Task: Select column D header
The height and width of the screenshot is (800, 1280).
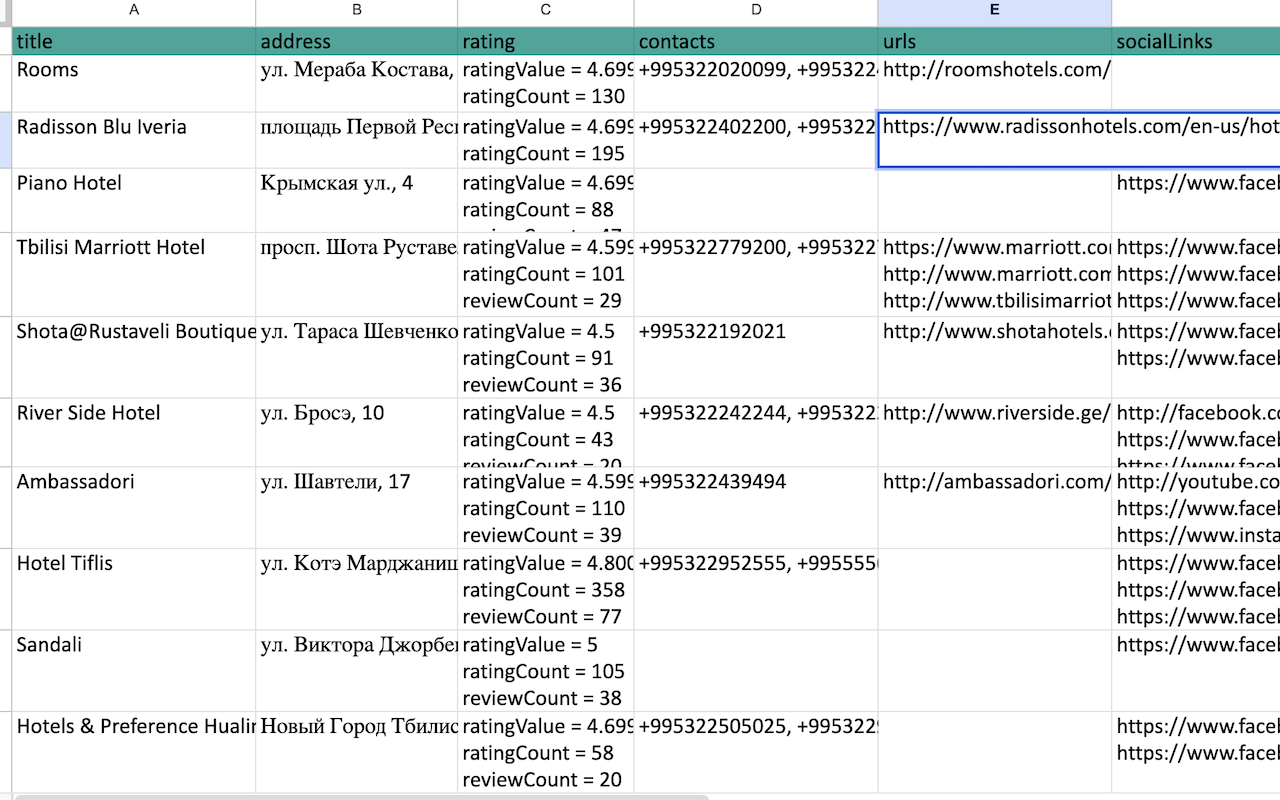Action: click(756, 11)
